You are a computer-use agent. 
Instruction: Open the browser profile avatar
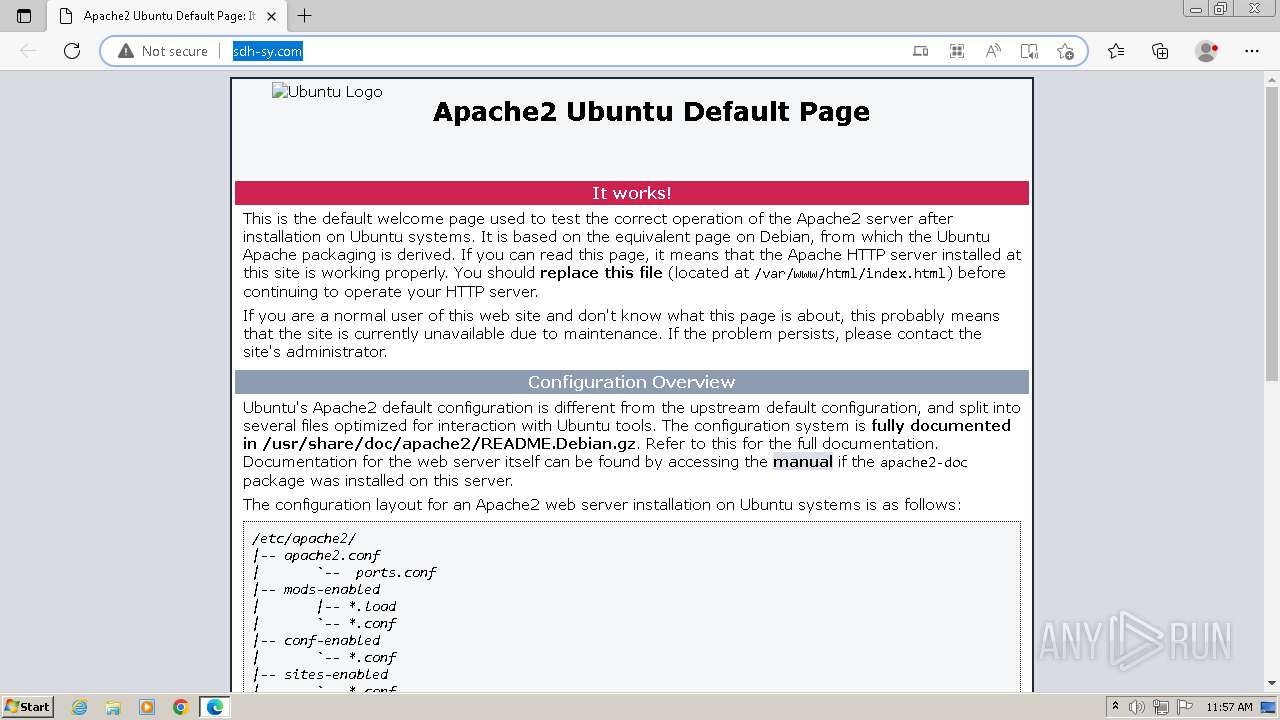coord(1207,51)
